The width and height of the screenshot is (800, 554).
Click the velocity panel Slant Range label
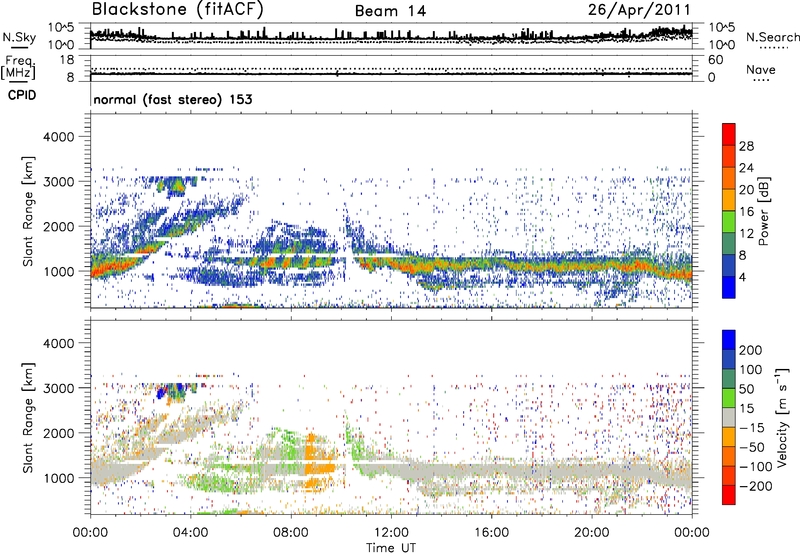28,417
